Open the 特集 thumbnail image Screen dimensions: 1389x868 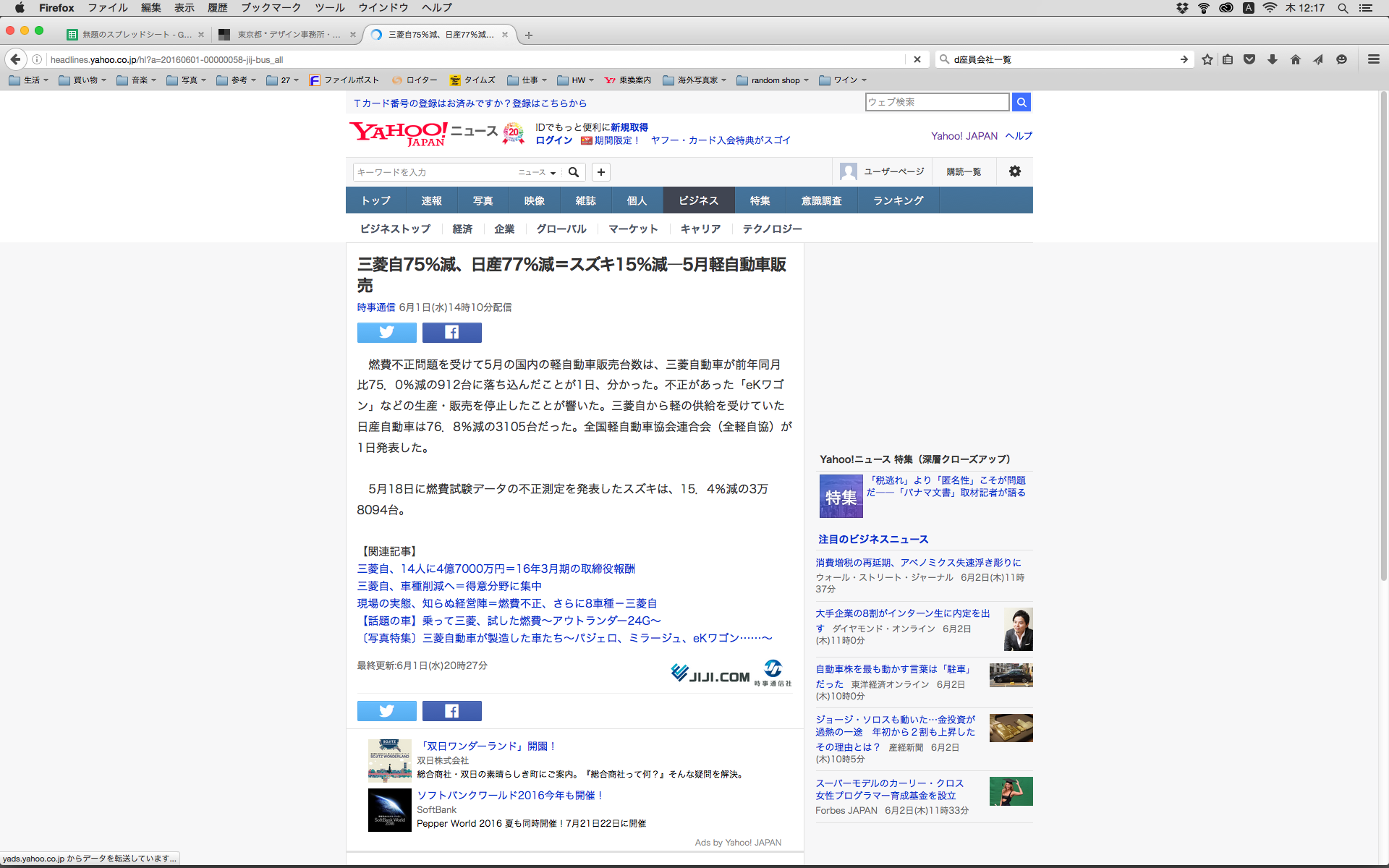click(x=841, y=496)
